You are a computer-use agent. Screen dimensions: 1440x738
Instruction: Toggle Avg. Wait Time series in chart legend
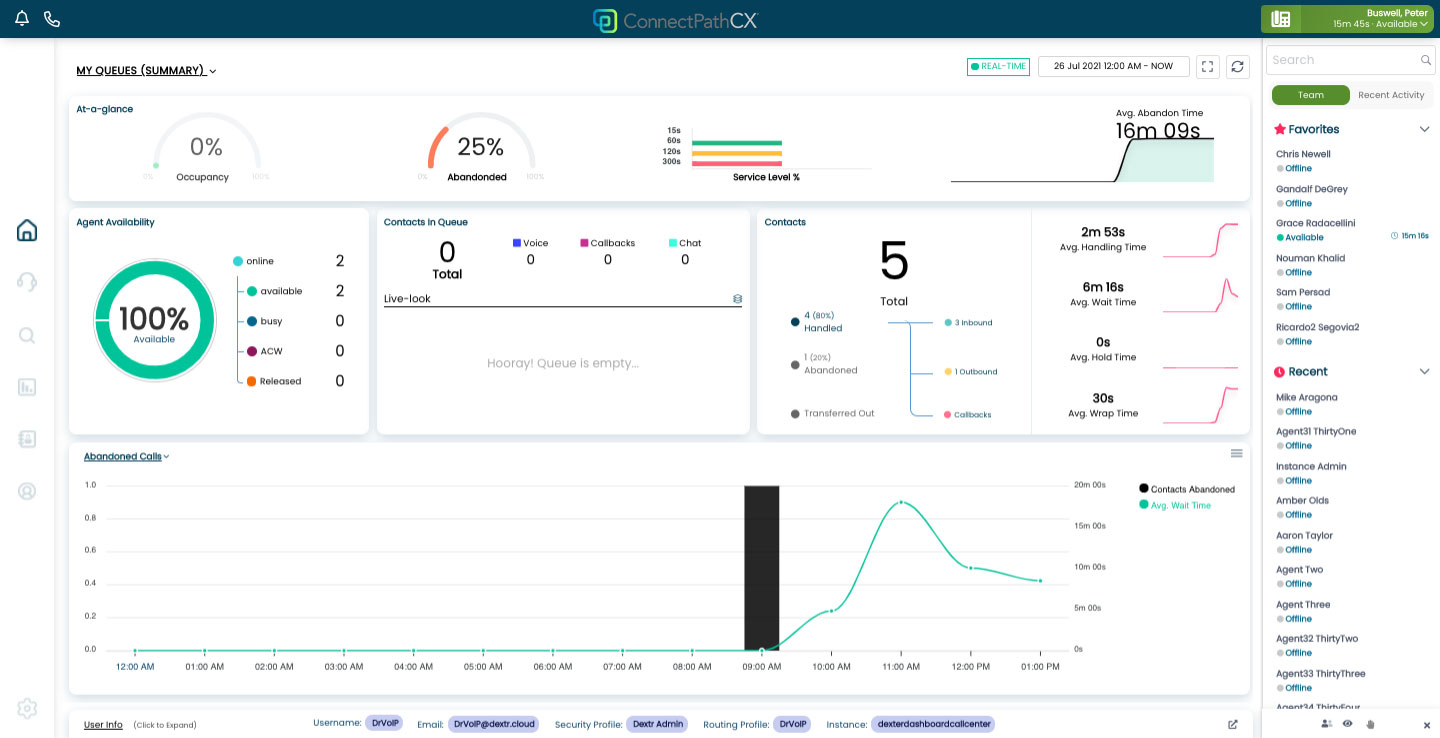(x=1175, y=505)
